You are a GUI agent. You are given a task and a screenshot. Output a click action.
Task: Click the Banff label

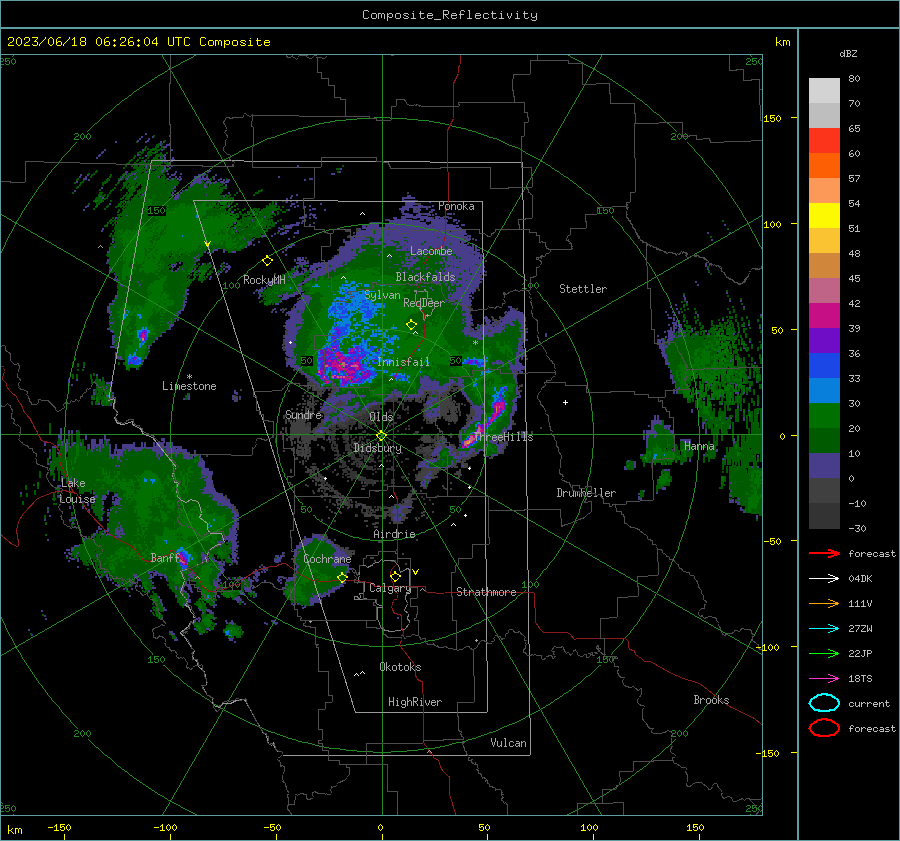tap(165, 557)
